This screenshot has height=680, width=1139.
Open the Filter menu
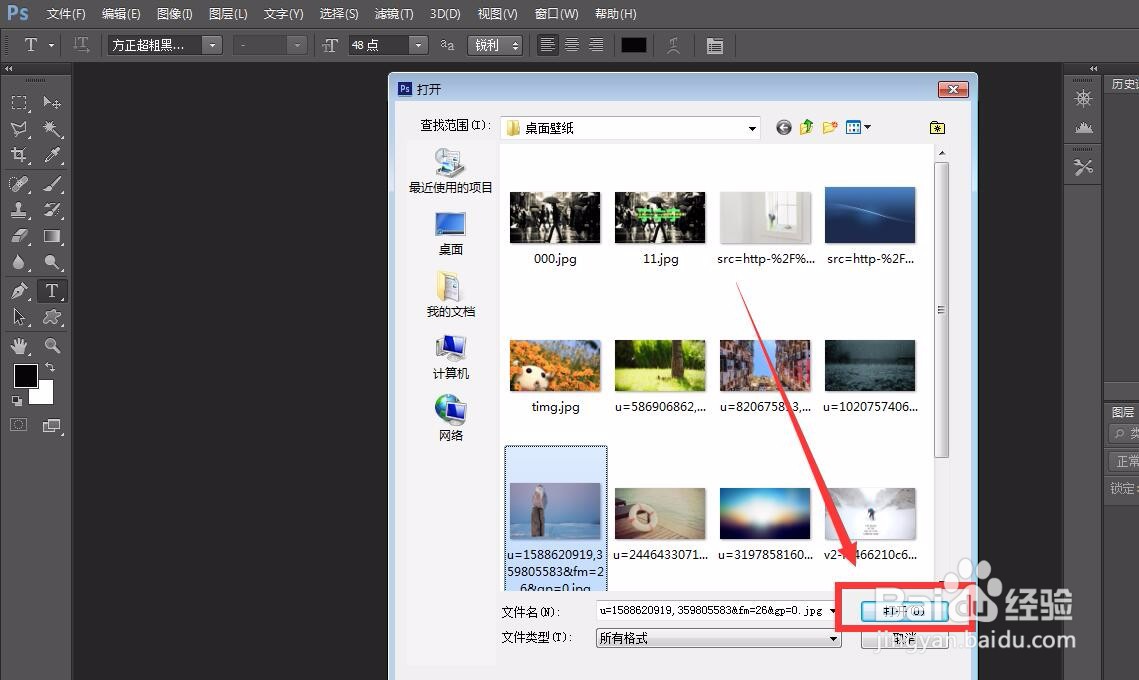click(394, 14)
